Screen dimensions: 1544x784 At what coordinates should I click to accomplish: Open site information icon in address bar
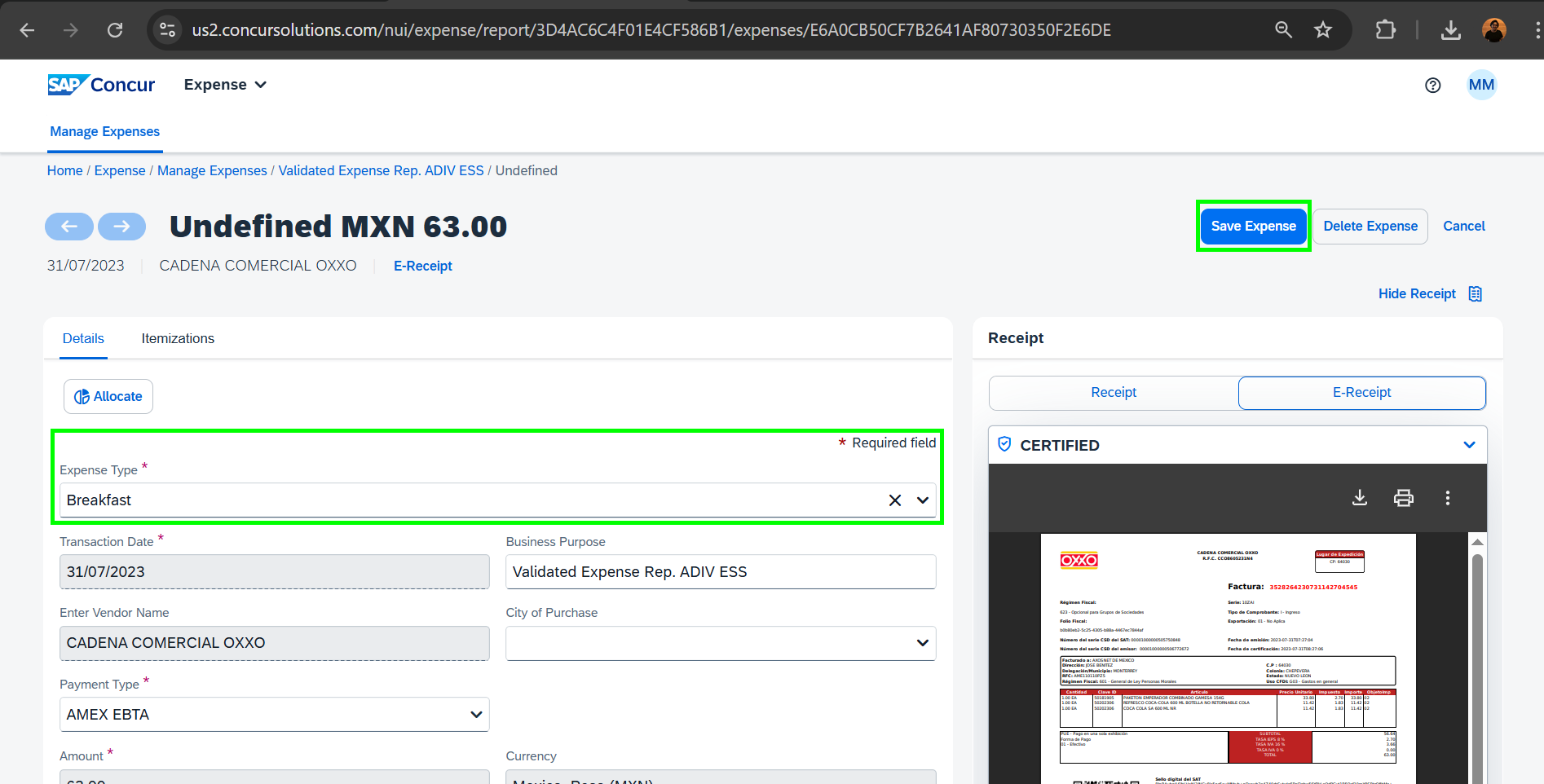[x=167, y=30]
